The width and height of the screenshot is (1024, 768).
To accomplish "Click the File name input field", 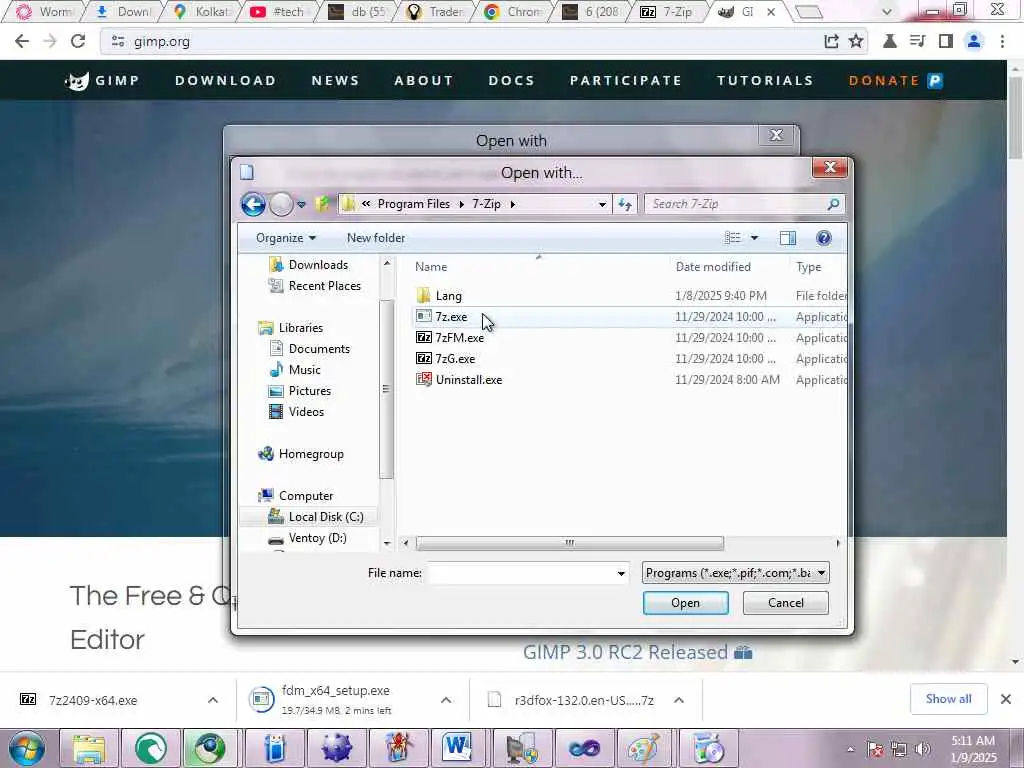I will click(521, 573).
